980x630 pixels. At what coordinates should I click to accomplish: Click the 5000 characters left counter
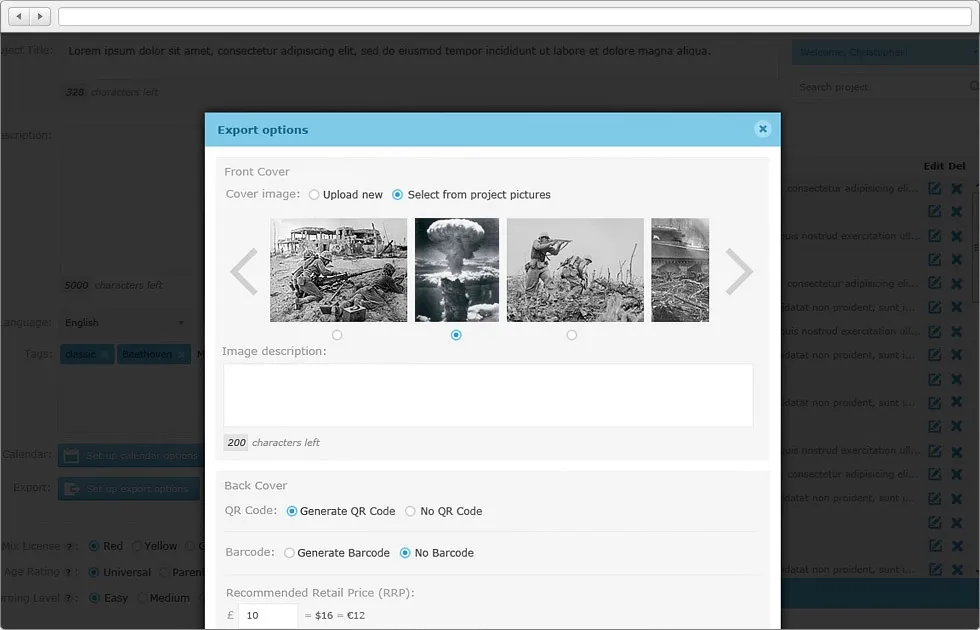[112, 285]
